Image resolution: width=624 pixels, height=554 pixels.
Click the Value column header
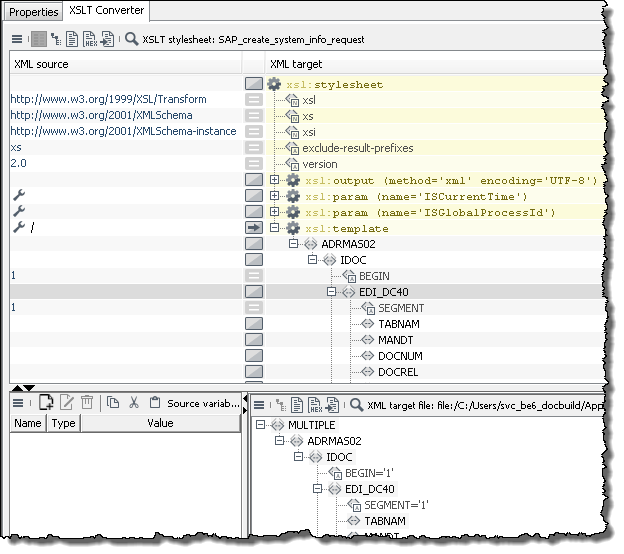click(160, 423)
